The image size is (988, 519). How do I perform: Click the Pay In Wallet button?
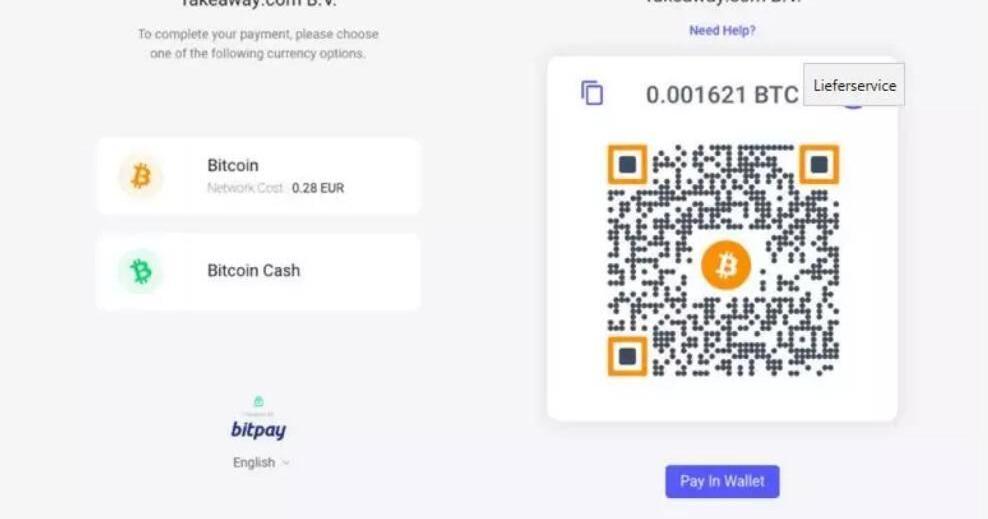[722, 481]
